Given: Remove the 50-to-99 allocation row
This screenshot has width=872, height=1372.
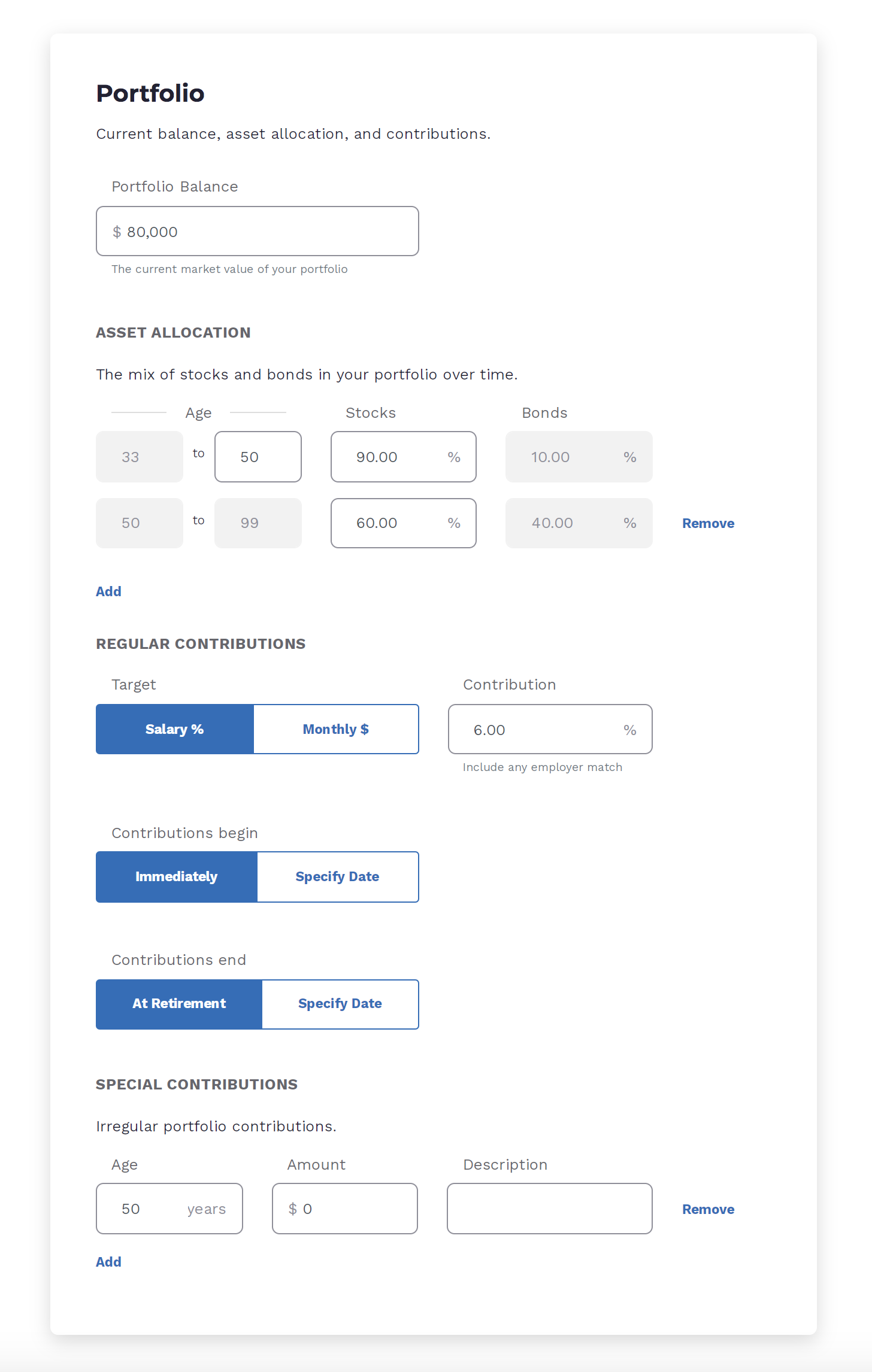Looking at the screenshot, I should point(708,523).
